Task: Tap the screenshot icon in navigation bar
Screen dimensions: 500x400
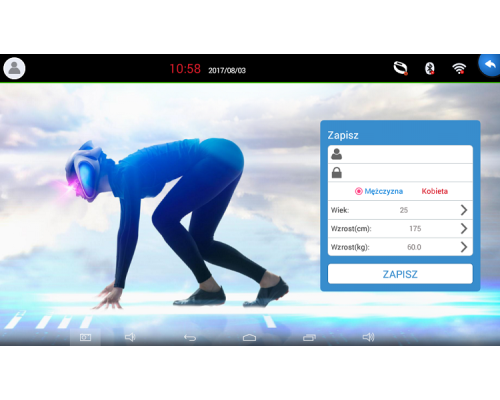Action: [85, 338]
